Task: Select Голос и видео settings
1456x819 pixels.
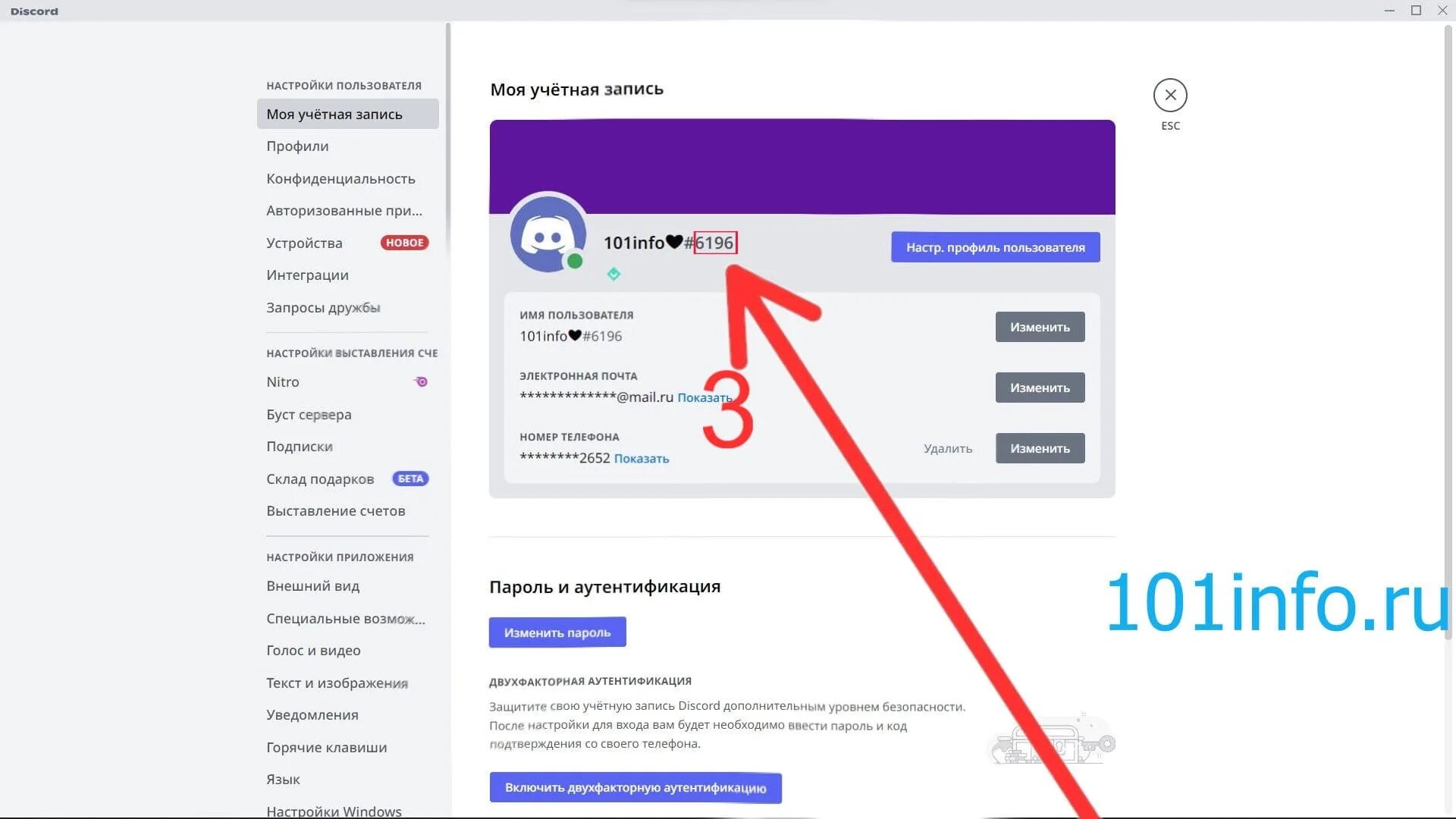Action: (x=347, y=651)
